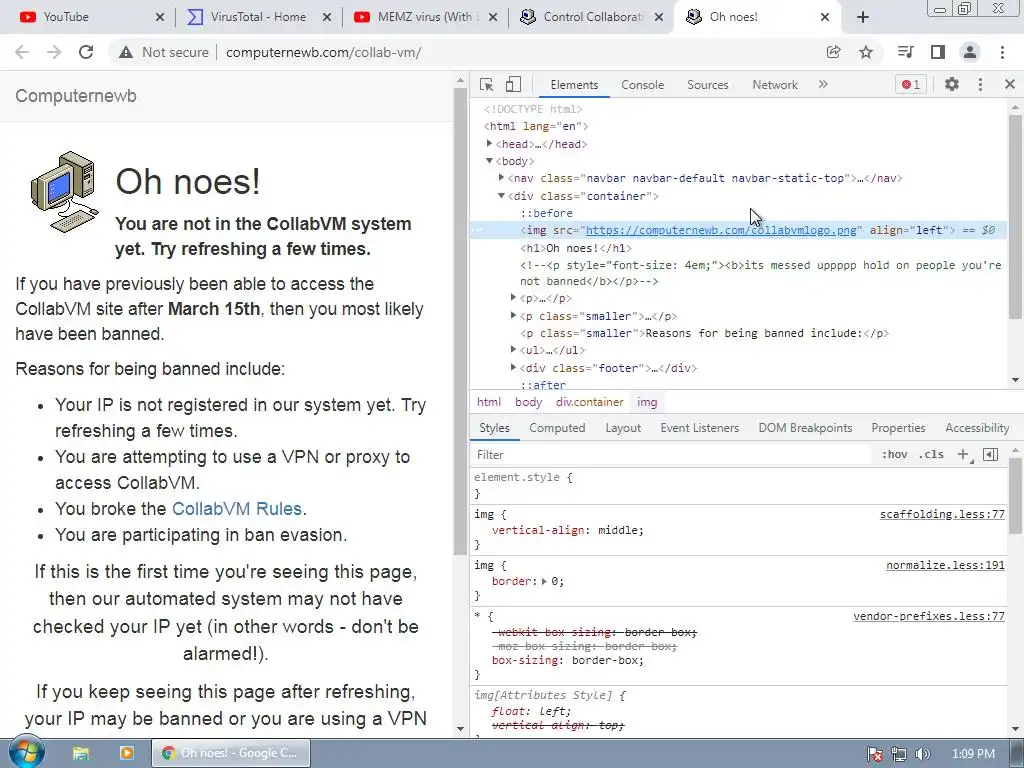Collapse the body element node
This screenshot has height=768, width=1024.
[489, 161]
